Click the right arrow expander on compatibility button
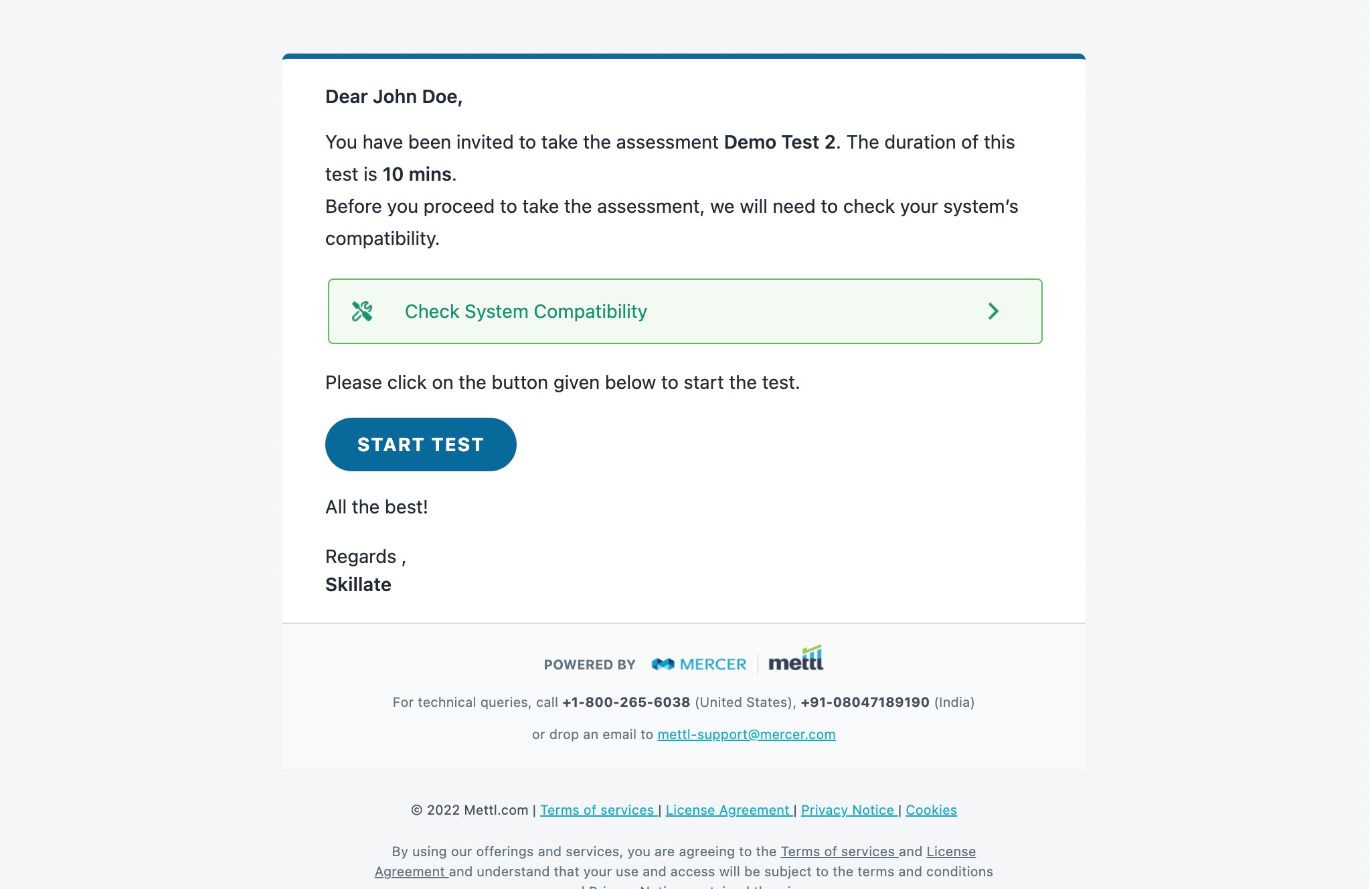Viewport: 1372px width, 889px height. tap(993, 311)
